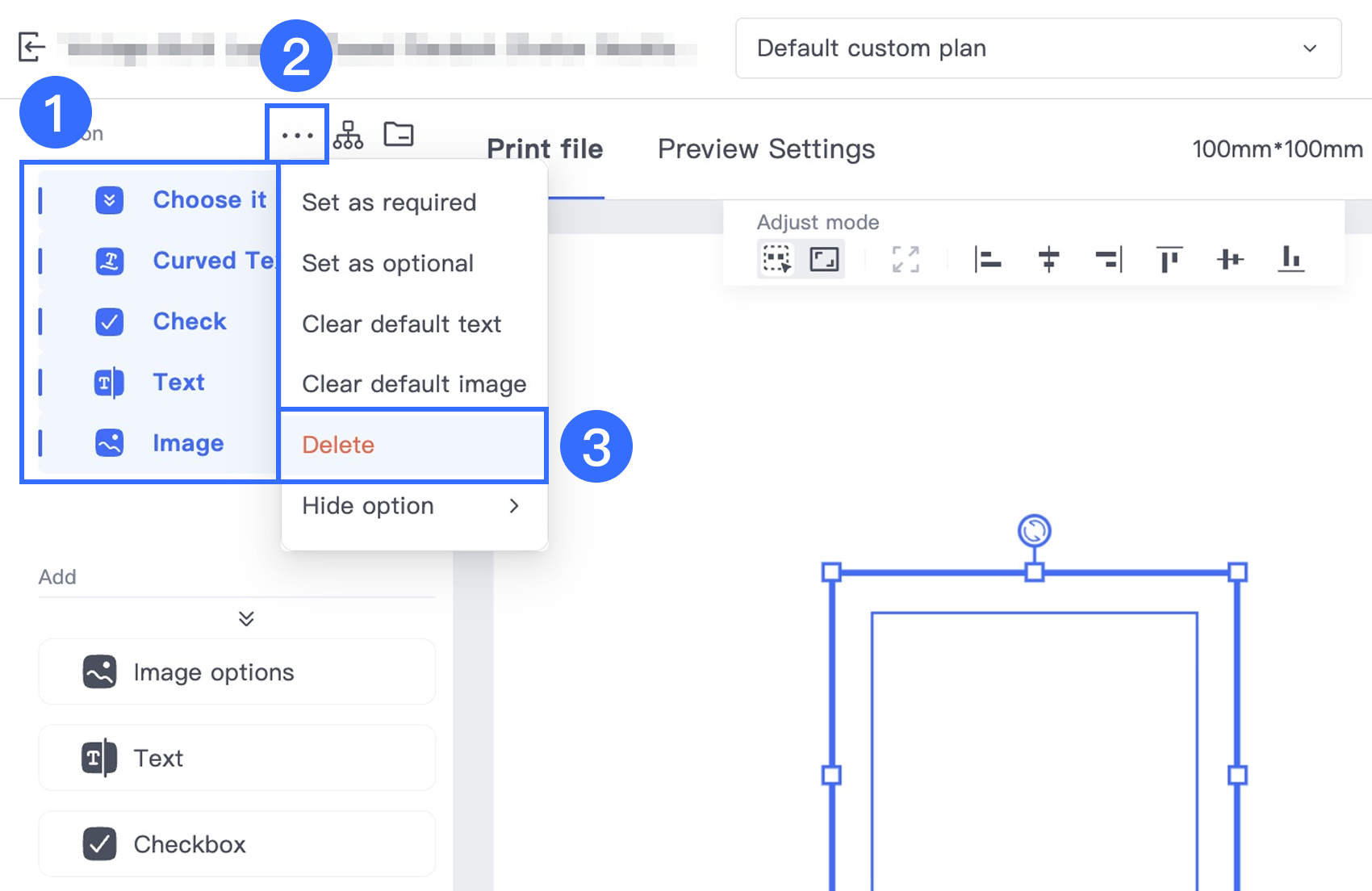
Task: Click the 100mm*100mm size label
Action: pos(1278,149)
